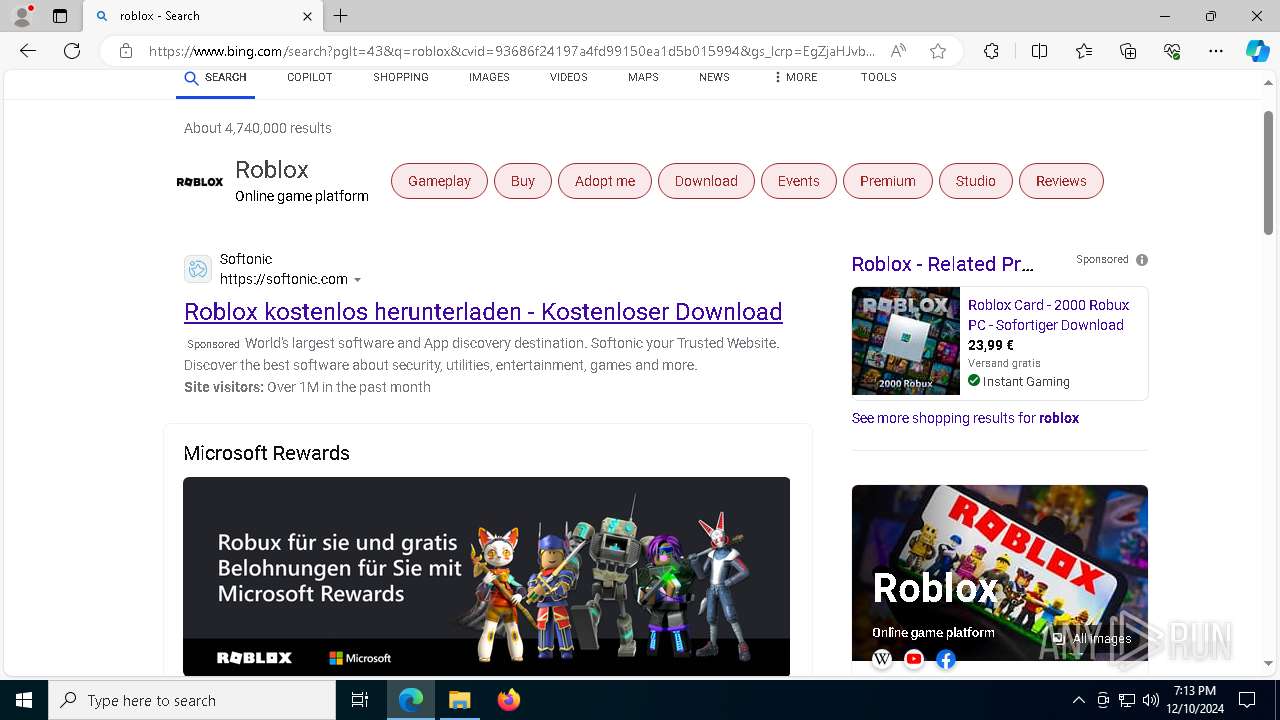
Task: Open Settings and more menu
Action: (1216, 51)
